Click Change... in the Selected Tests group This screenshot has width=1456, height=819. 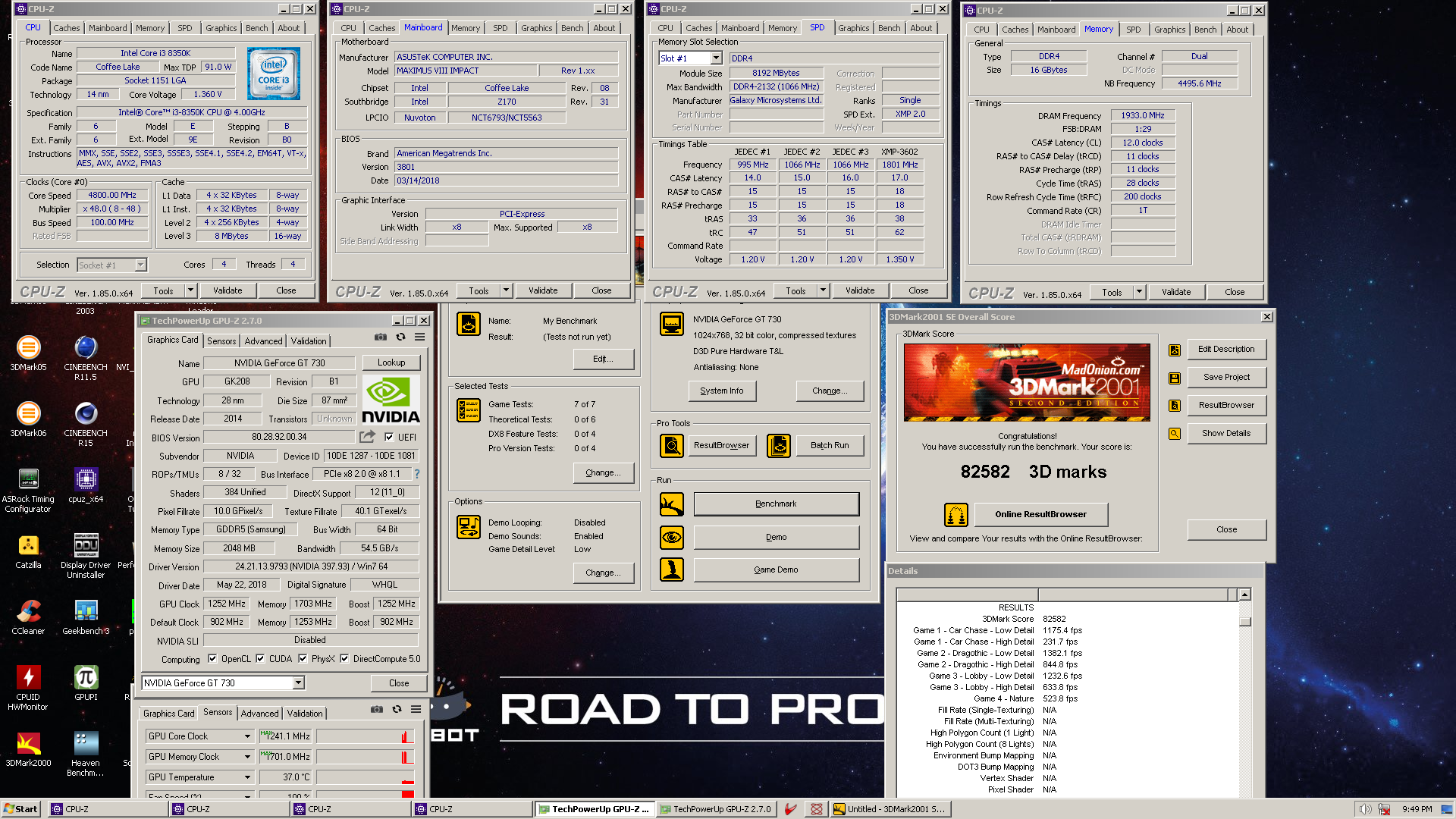pos(603,473)
